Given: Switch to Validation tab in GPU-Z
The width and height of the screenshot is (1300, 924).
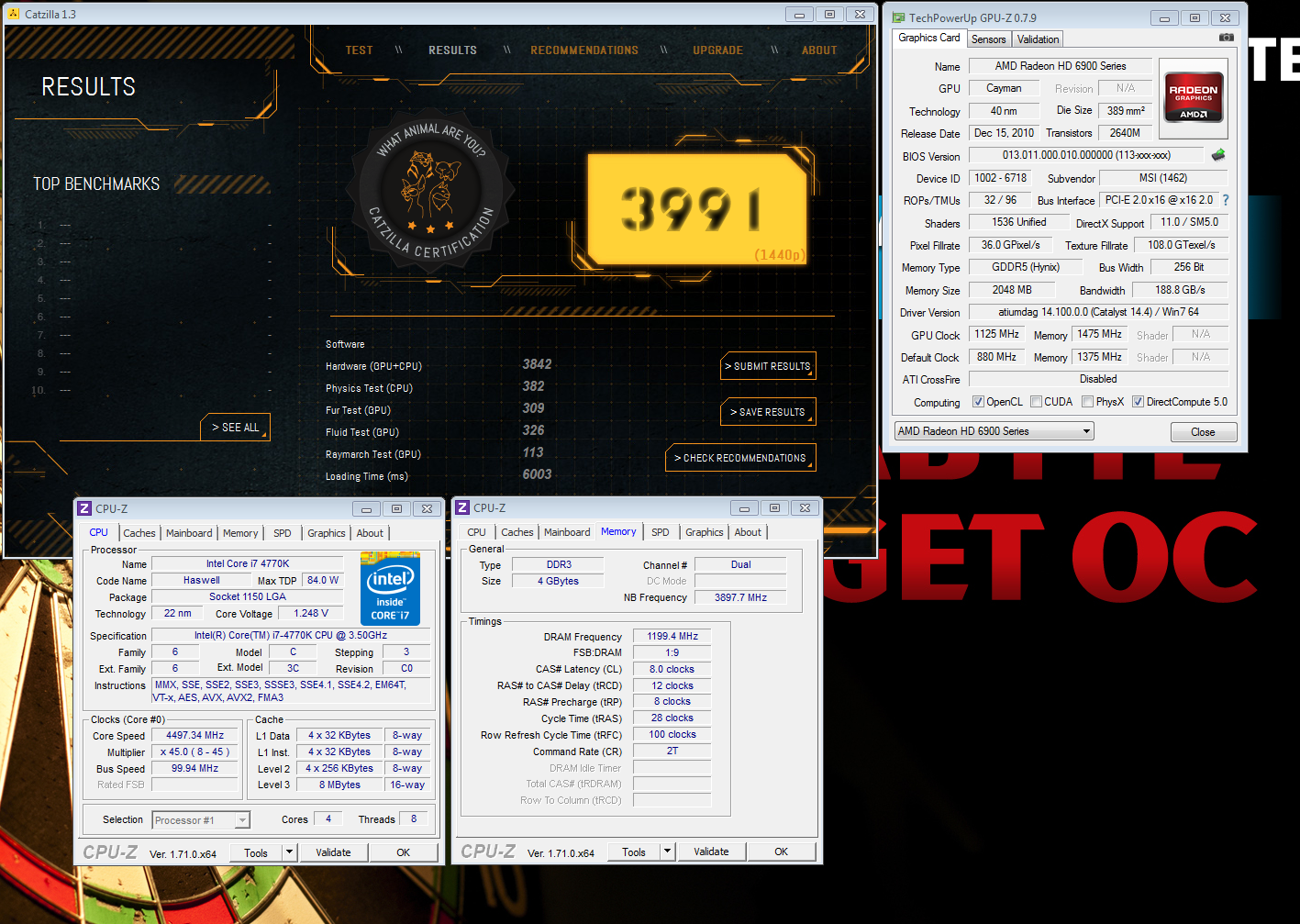Looking at the screenshot, I should pos(1038,39).
